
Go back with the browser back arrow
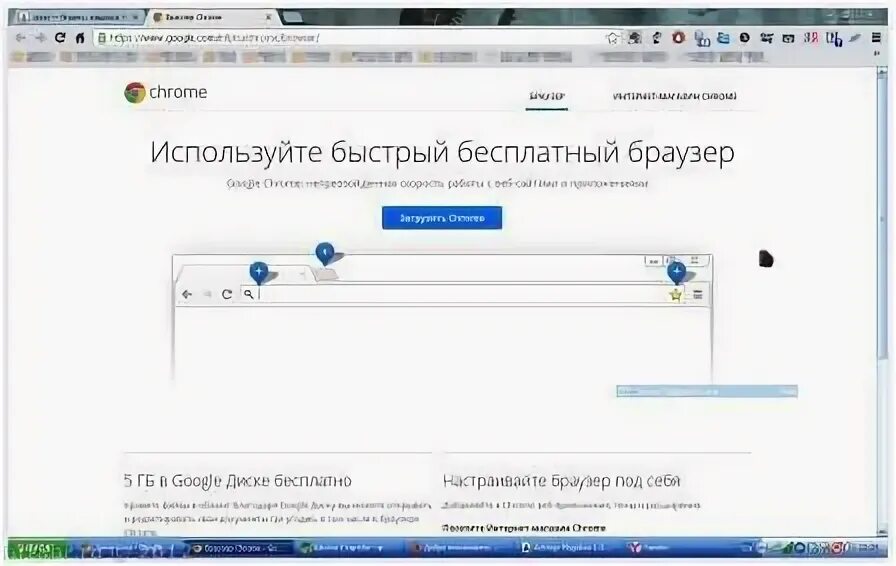click(x=21, y=38)
